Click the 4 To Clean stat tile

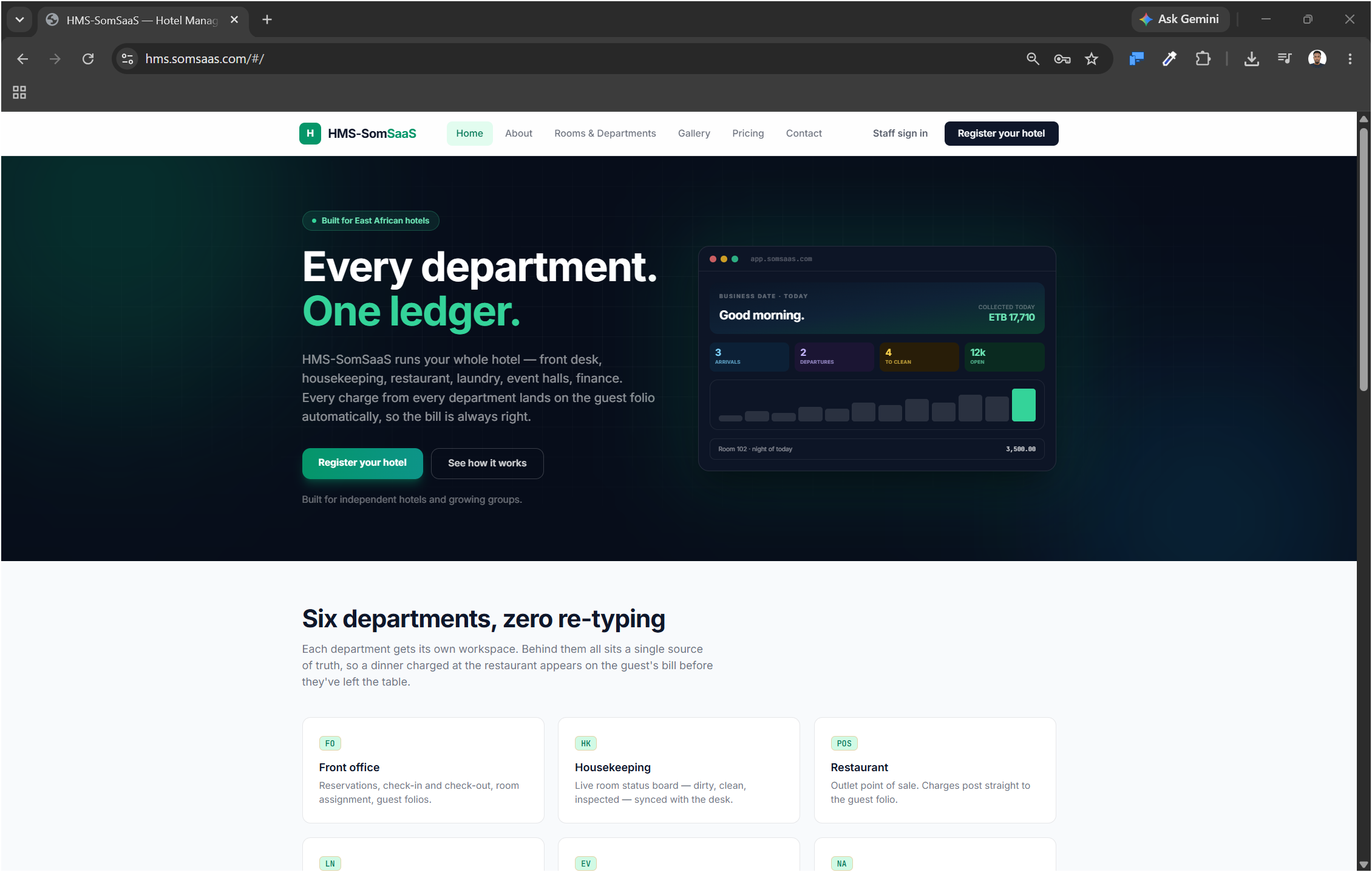(x=919, y=356)
